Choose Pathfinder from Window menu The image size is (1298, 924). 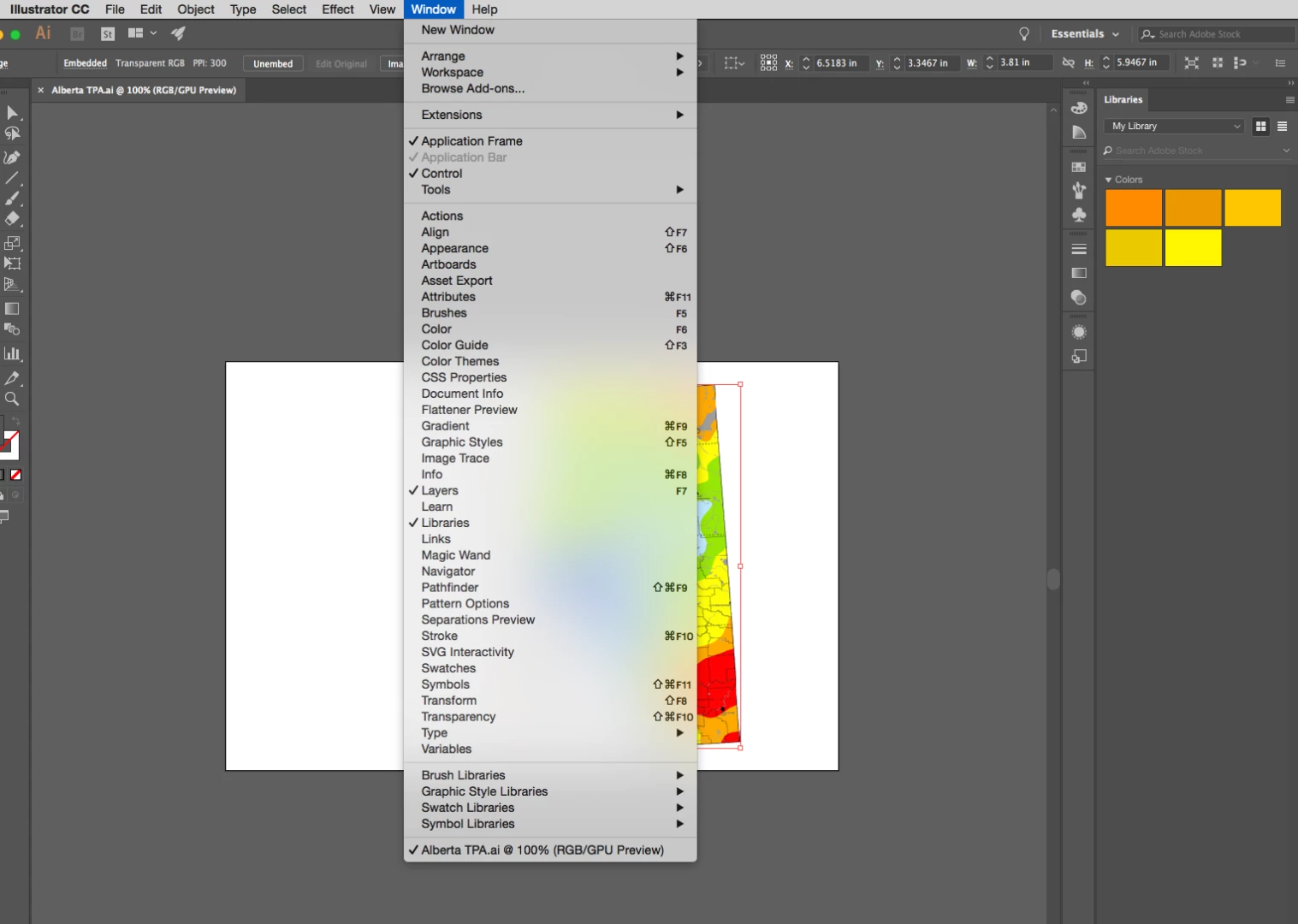pyautogui.click(x=550, y=588)
